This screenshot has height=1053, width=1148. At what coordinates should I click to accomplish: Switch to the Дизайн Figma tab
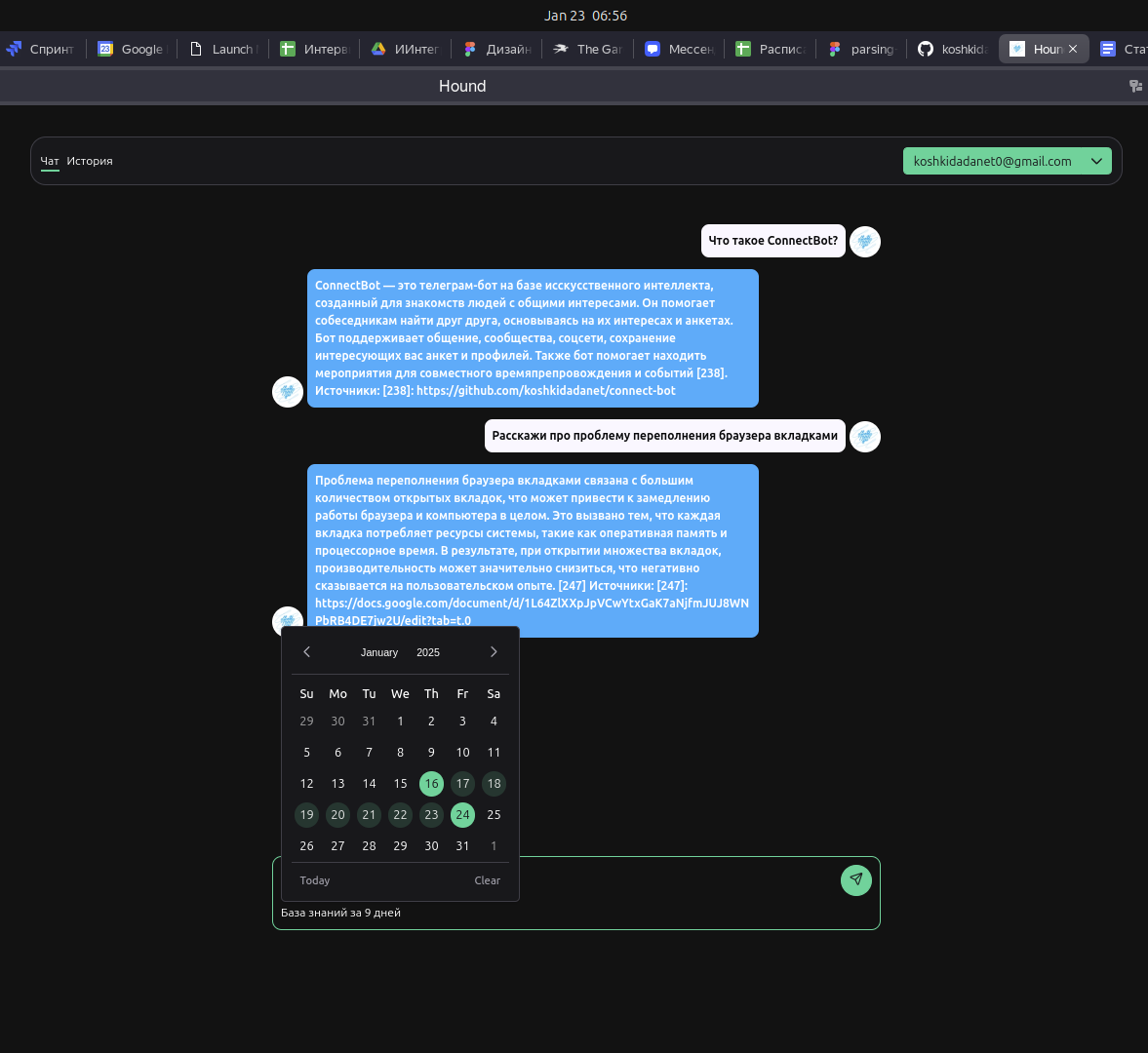[496, 49]
